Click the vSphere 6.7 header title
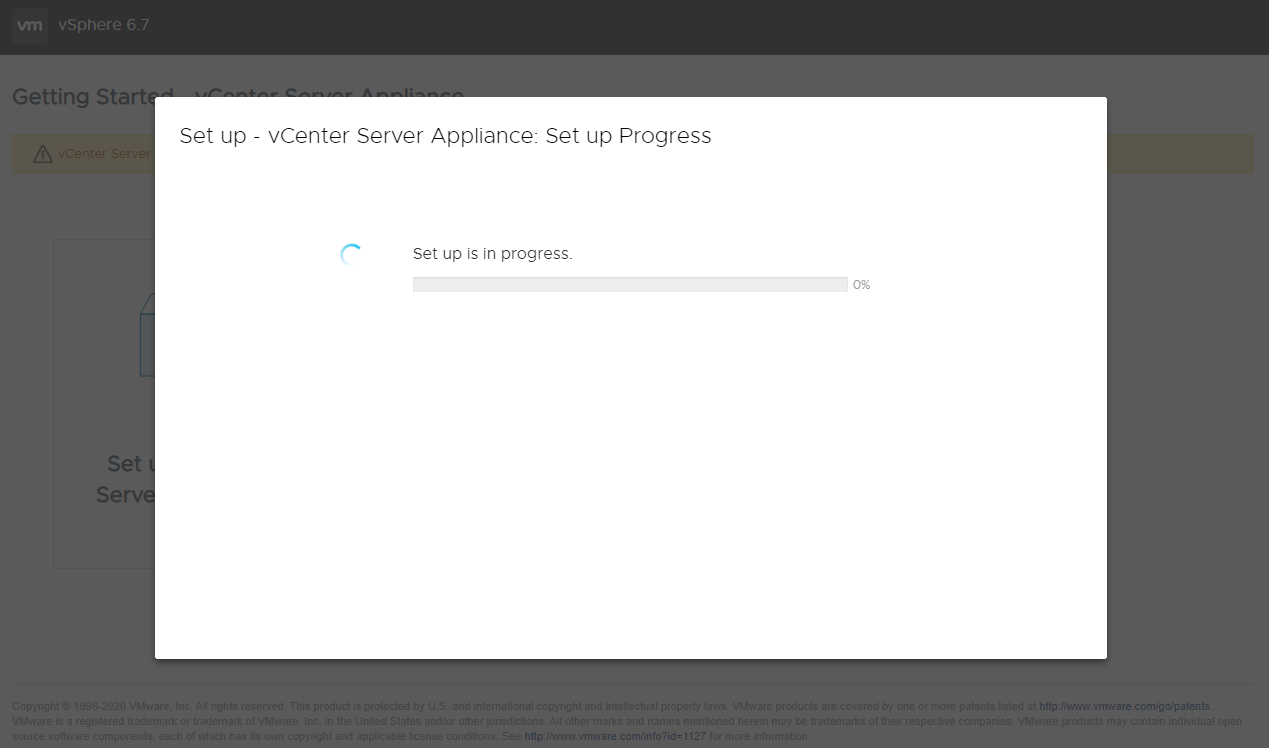This screenshot has width=1269, height=748. (104, 26)
